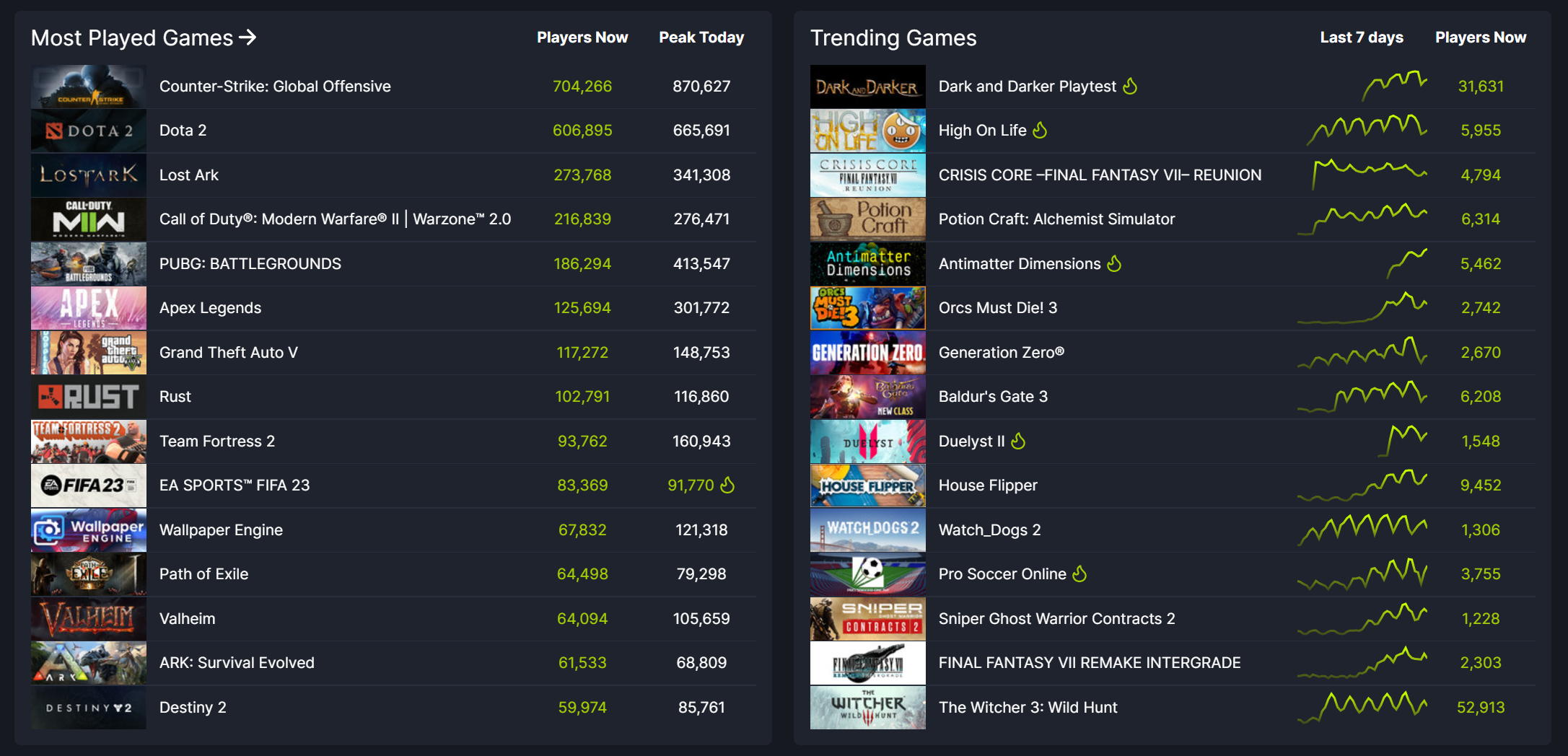The width and height of the screenshot is (1568, 756).
Task: Open the Wallpaper Engine thumbnail
Action: pyautogui.click(x=89, y=530)
